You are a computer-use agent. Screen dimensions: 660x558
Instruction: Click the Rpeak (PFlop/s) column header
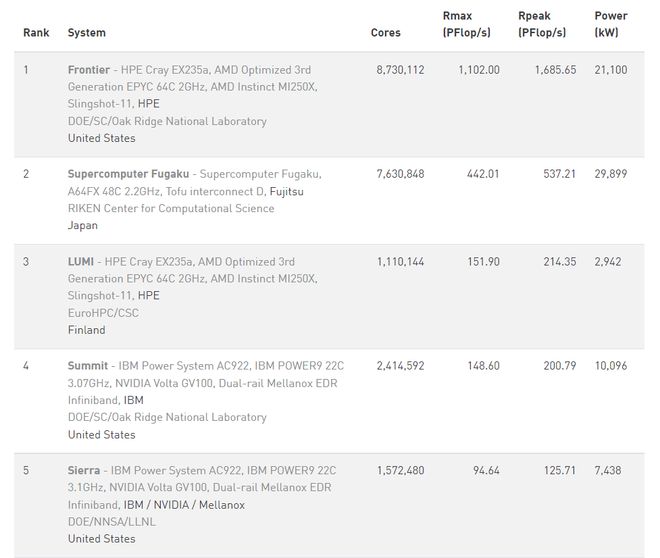point(542,24)
